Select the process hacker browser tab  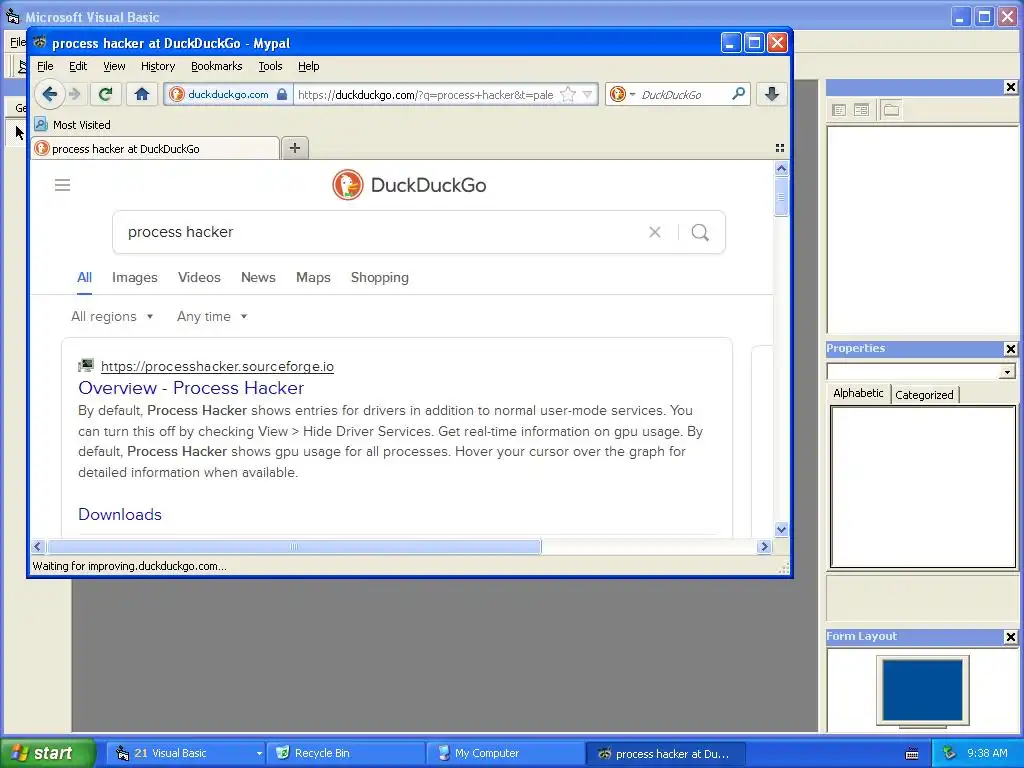point(155,148)
